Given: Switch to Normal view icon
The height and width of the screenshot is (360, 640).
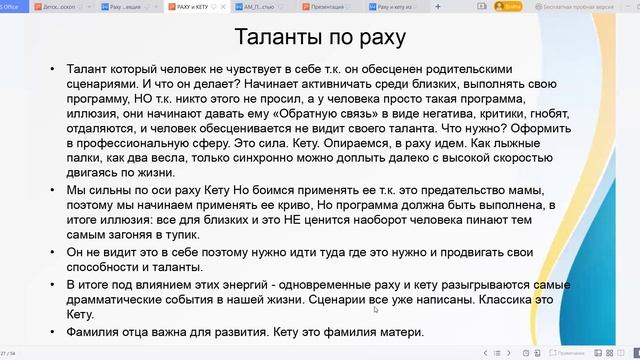Looking at the screenshot, I should [598, 353].
